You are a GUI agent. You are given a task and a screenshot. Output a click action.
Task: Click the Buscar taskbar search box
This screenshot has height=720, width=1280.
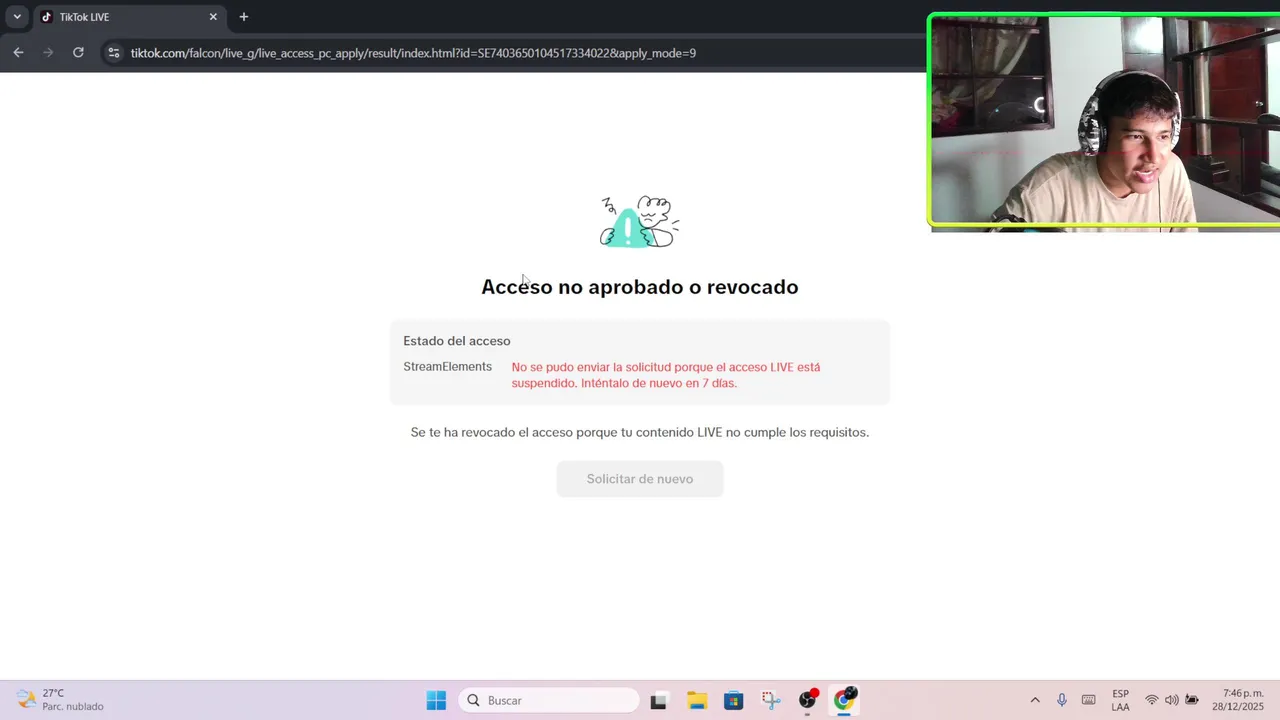549,700
